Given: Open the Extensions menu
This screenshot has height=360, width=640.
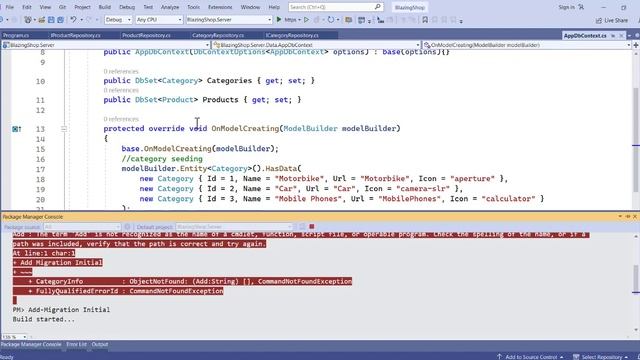Looking at the screenshot, I should 220,7.
